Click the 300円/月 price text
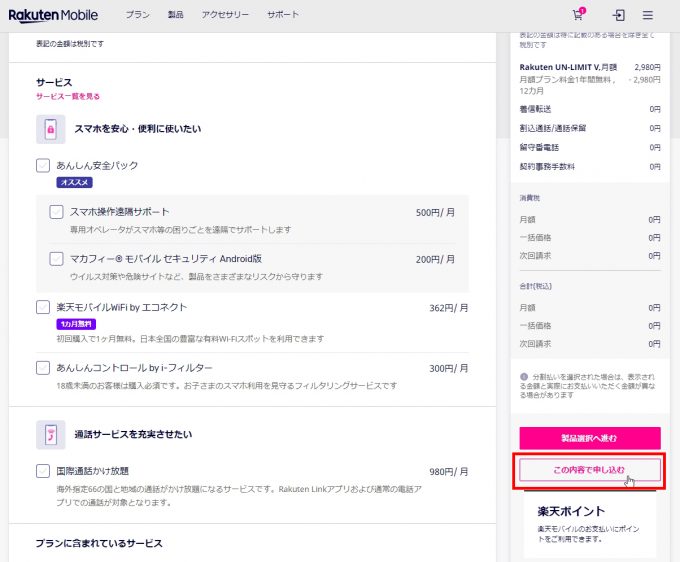 (x=449, y=369)
